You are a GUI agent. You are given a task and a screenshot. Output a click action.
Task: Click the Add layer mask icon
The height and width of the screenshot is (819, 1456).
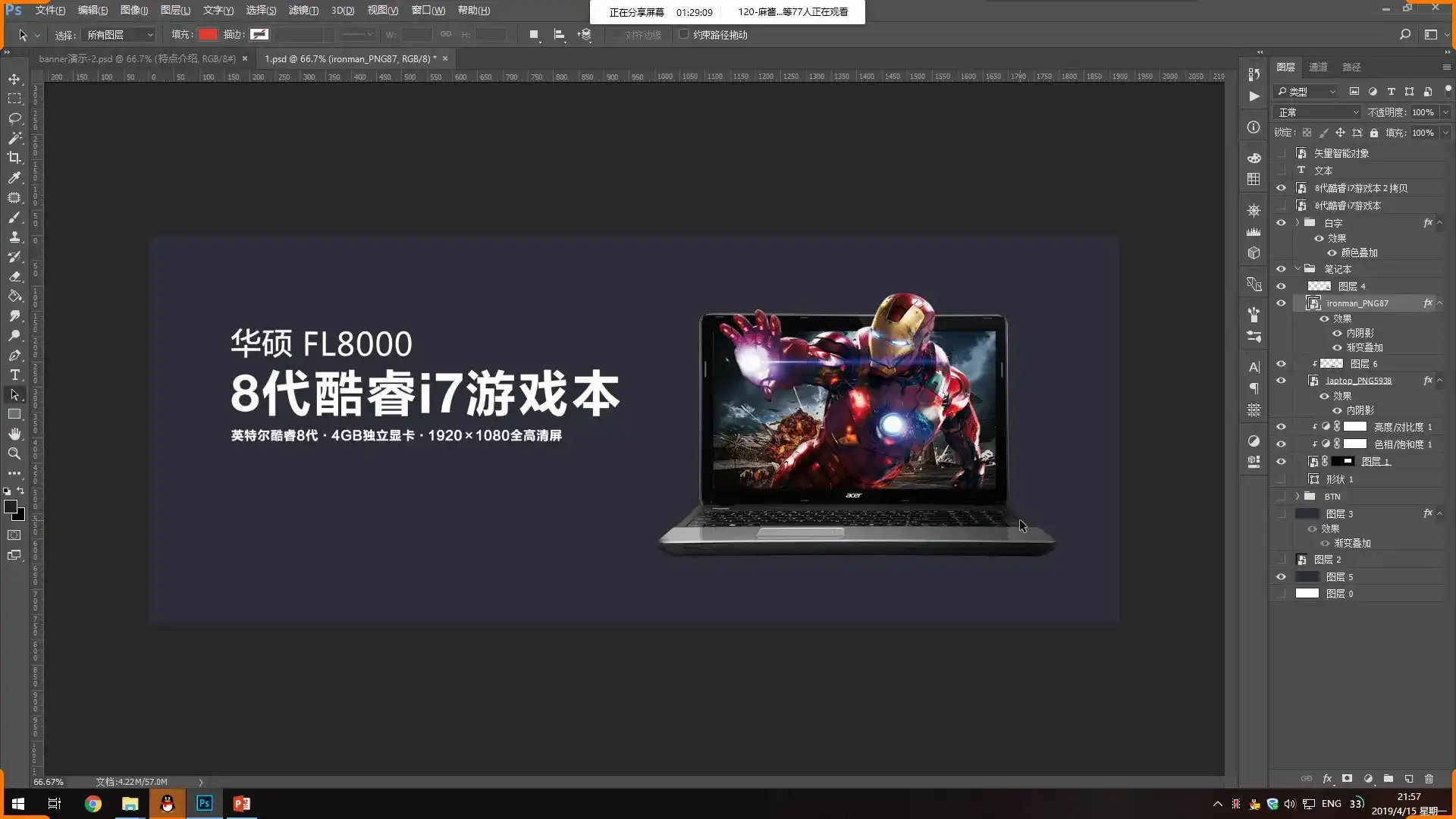click(1347, 778)
